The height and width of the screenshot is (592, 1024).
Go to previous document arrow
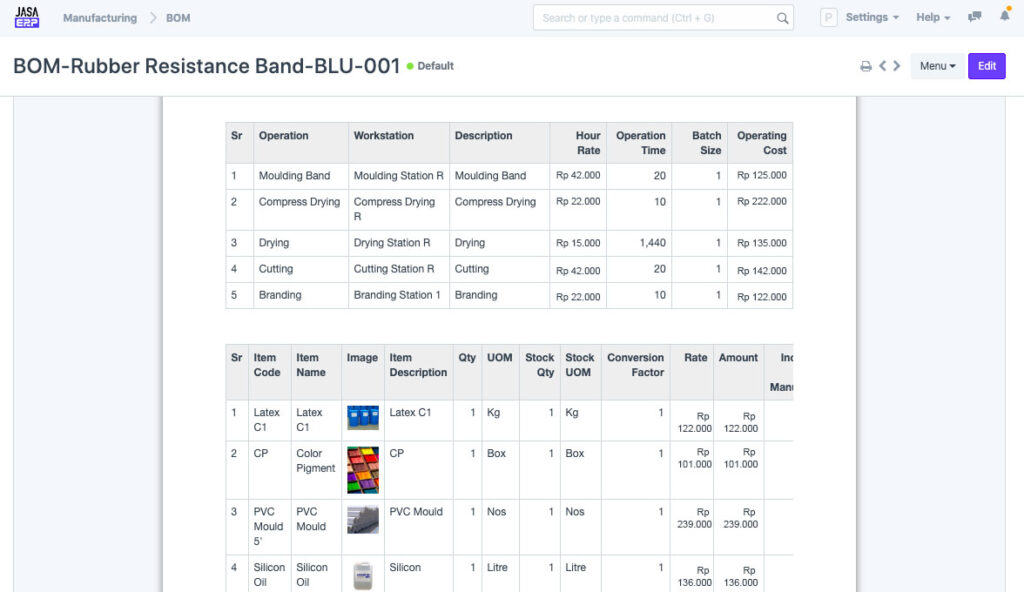pos(883,66)
